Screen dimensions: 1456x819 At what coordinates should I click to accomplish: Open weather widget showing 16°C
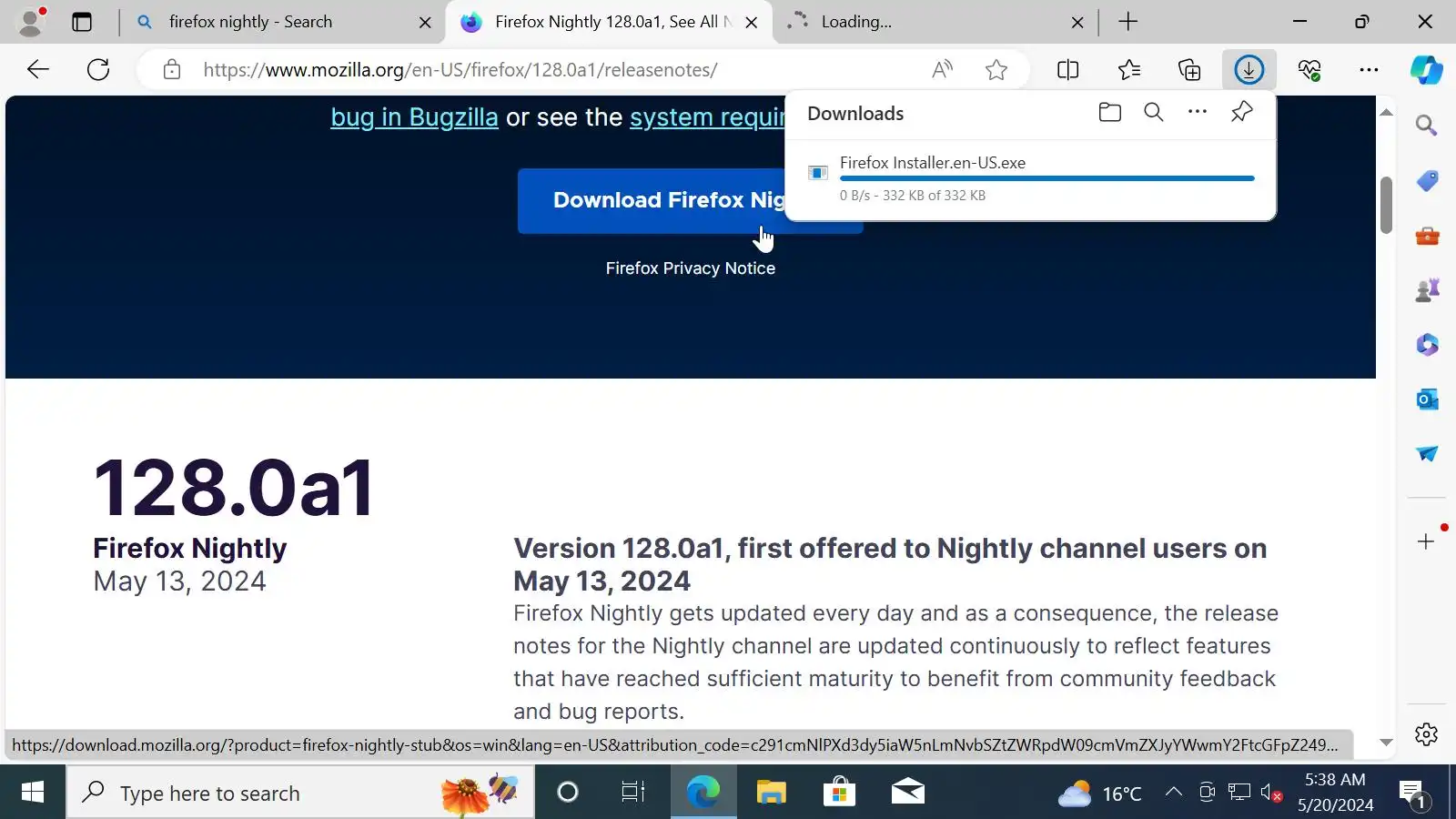[x=1099, y=794]
